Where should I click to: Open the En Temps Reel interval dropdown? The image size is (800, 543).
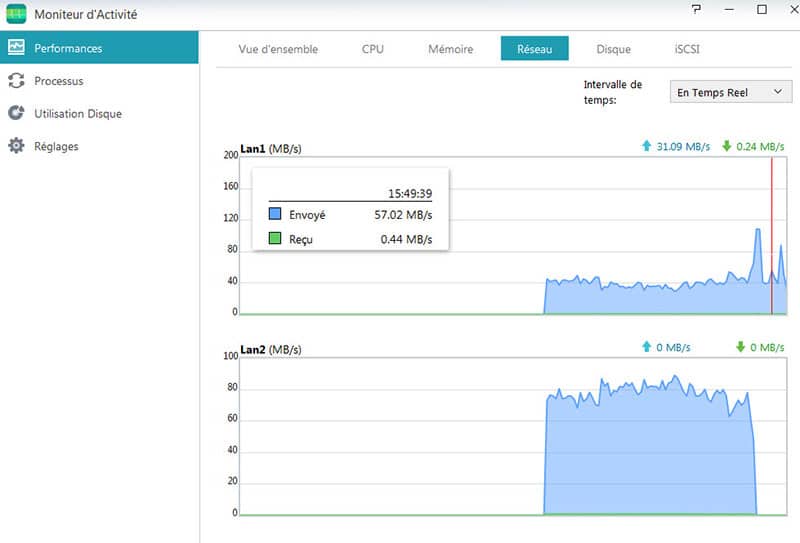click(x=731, y=92)
